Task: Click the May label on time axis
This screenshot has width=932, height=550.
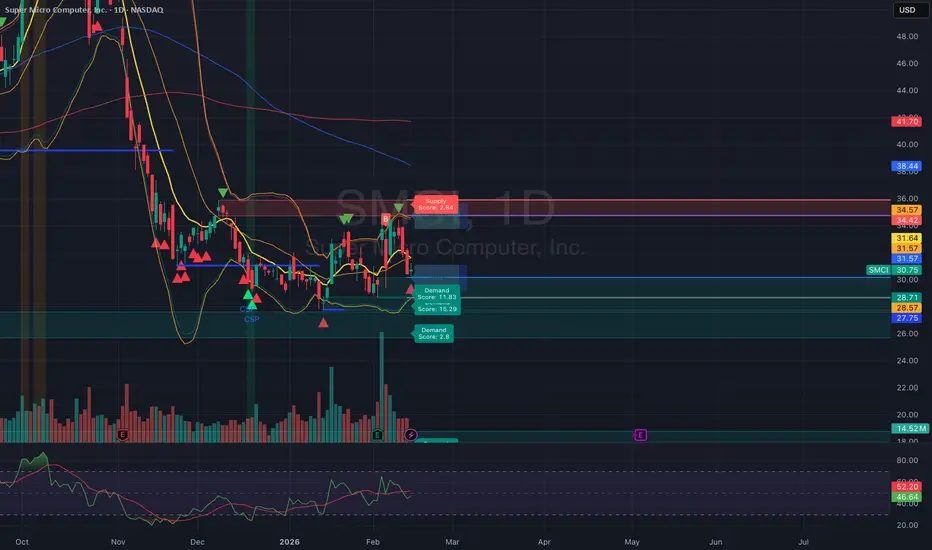Action: tap(632, 542)
